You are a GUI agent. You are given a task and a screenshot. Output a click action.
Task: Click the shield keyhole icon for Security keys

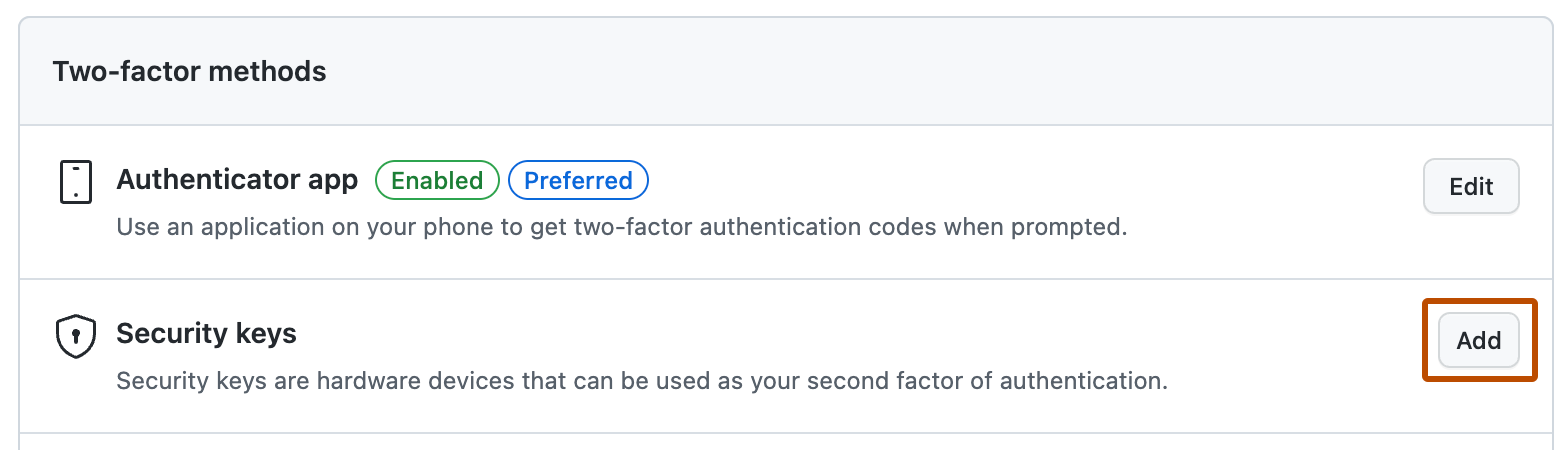(75, 337)
